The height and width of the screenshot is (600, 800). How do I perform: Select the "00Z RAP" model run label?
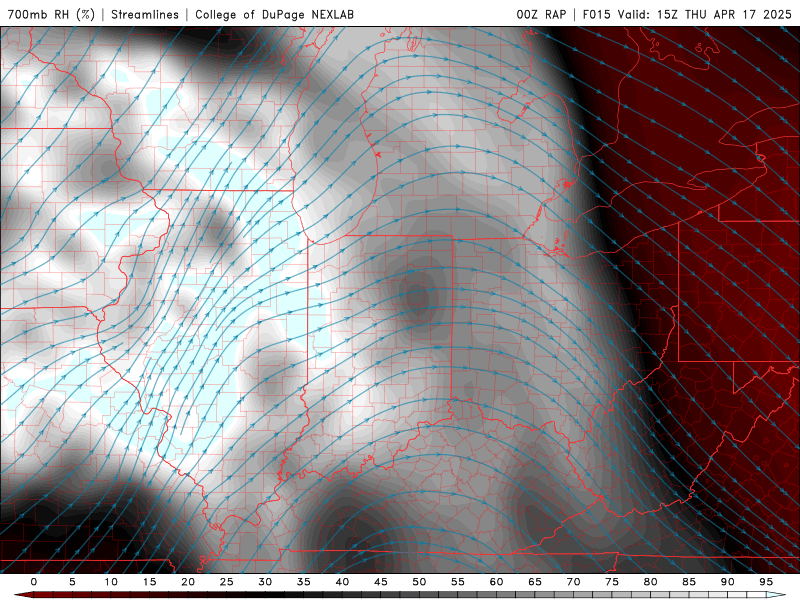click(x=541, y=14)
